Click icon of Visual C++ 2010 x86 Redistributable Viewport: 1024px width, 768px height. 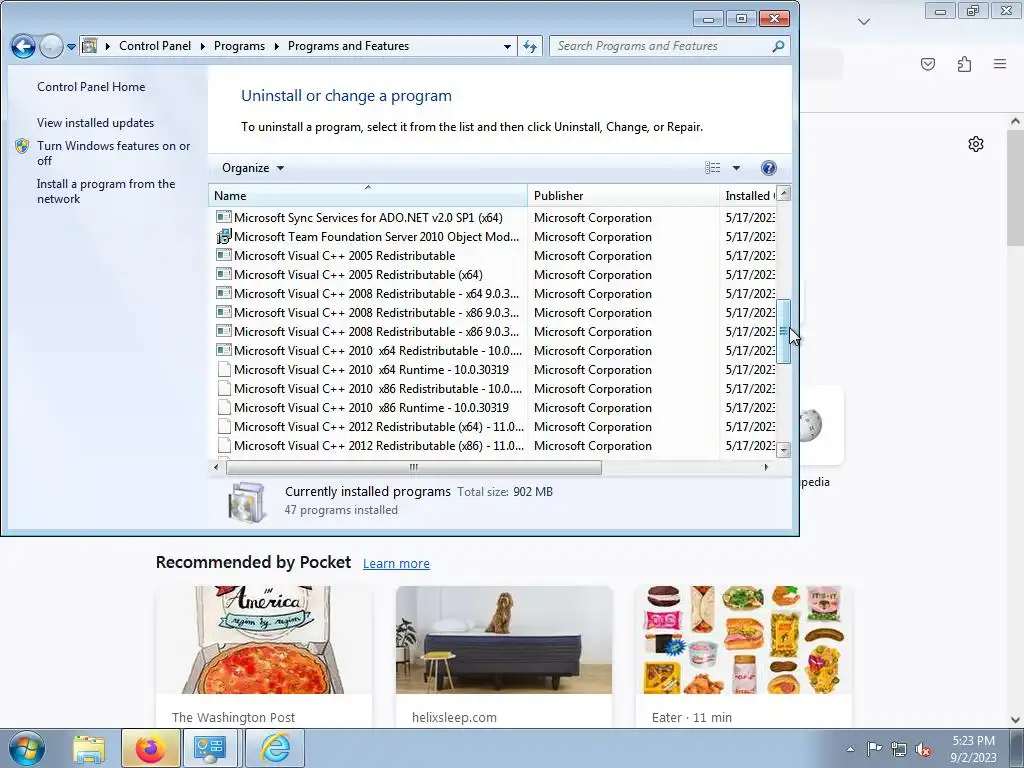click(x=223, y=388)
